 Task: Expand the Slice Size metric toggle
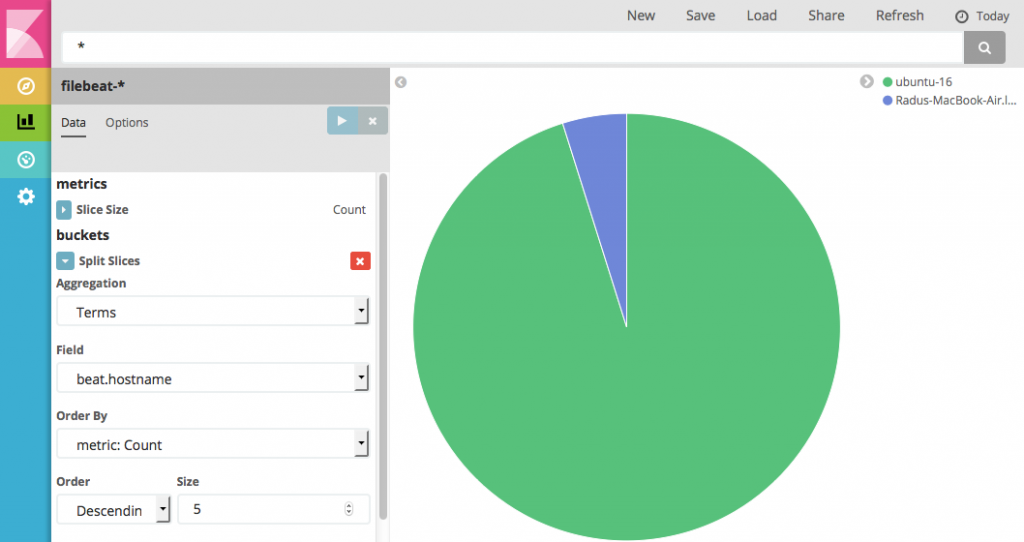click(64, 210)
